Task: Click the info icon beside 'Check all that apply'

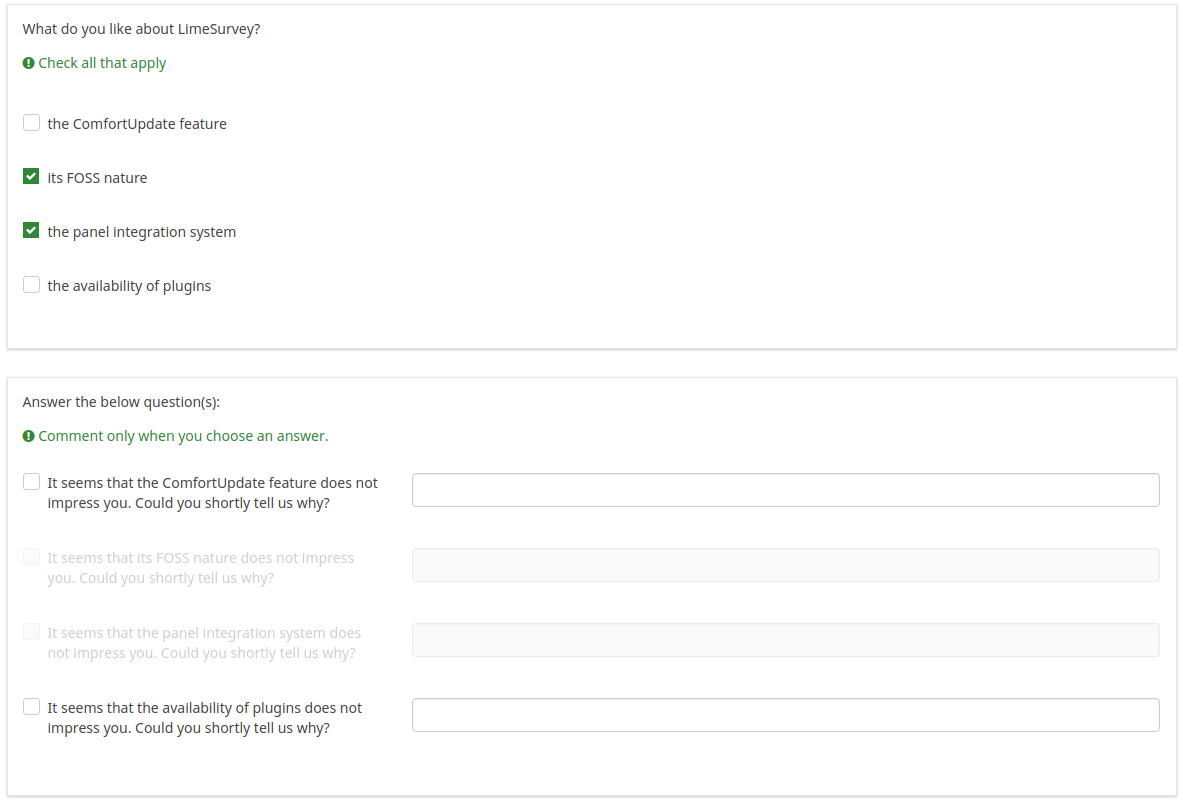Action: 28,63
